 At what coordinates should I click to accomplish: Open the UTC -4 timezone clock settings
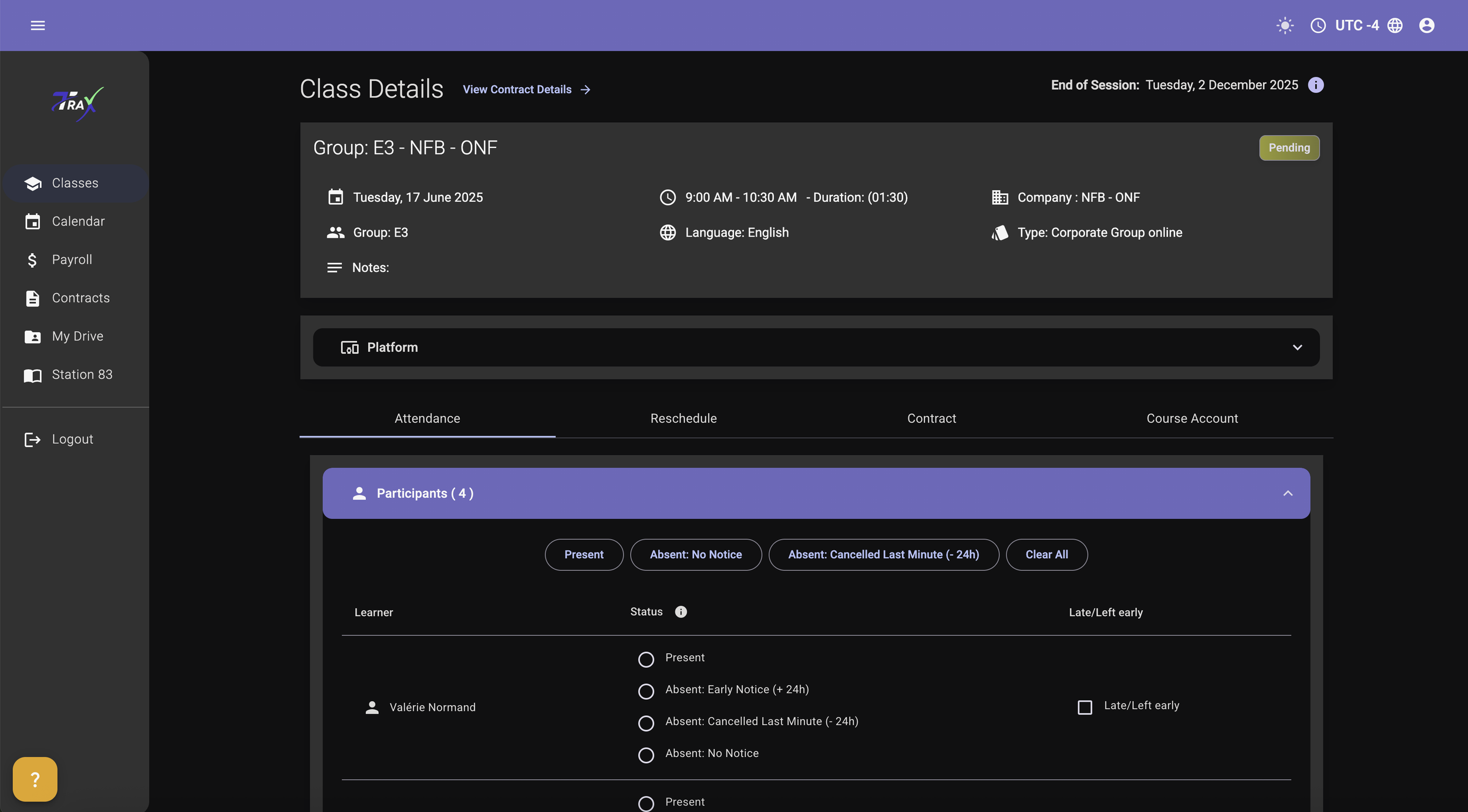[x=1317, y=25]
